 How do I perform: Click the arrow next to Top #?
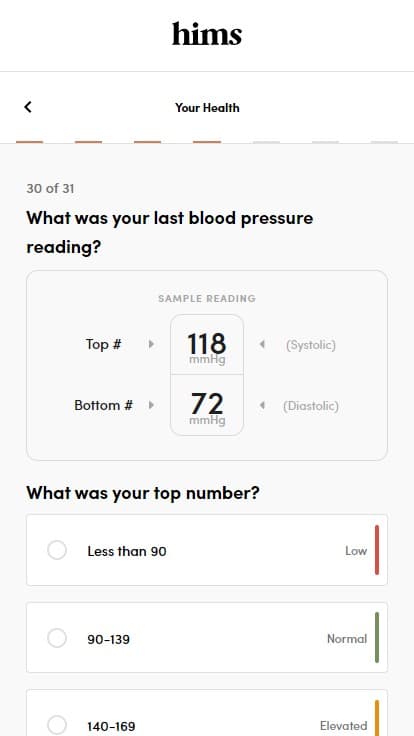pyautogui.click(x=151, y=344)
